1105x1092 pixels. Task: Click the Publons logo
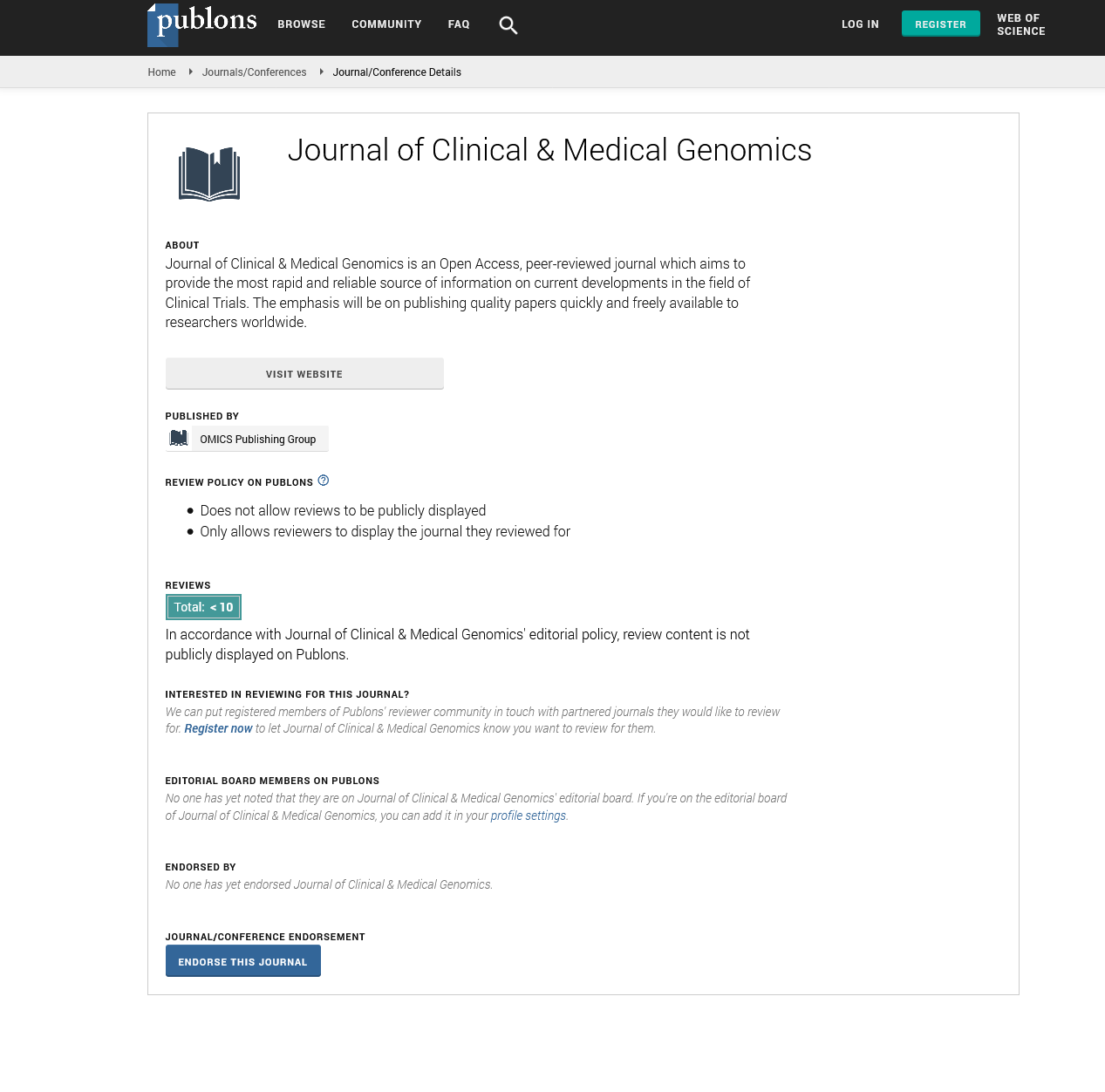click(202, 24)
